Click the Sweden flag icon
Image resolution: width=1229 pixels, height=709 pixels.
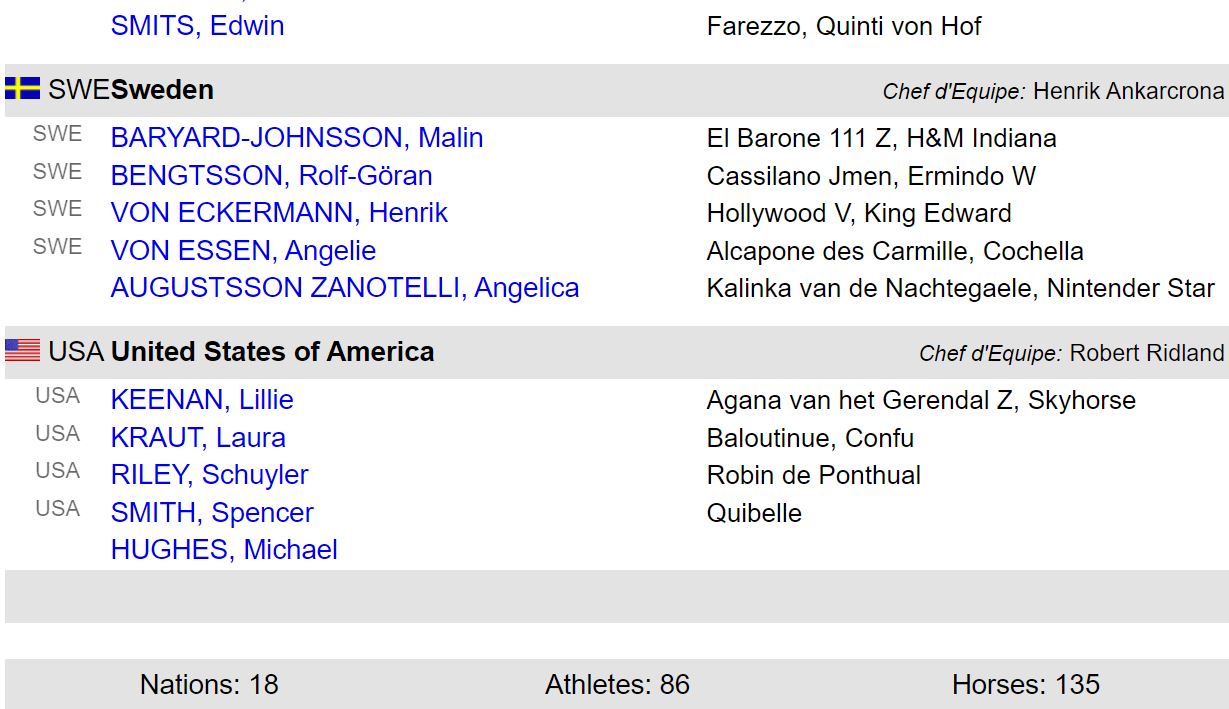[22, 89]
